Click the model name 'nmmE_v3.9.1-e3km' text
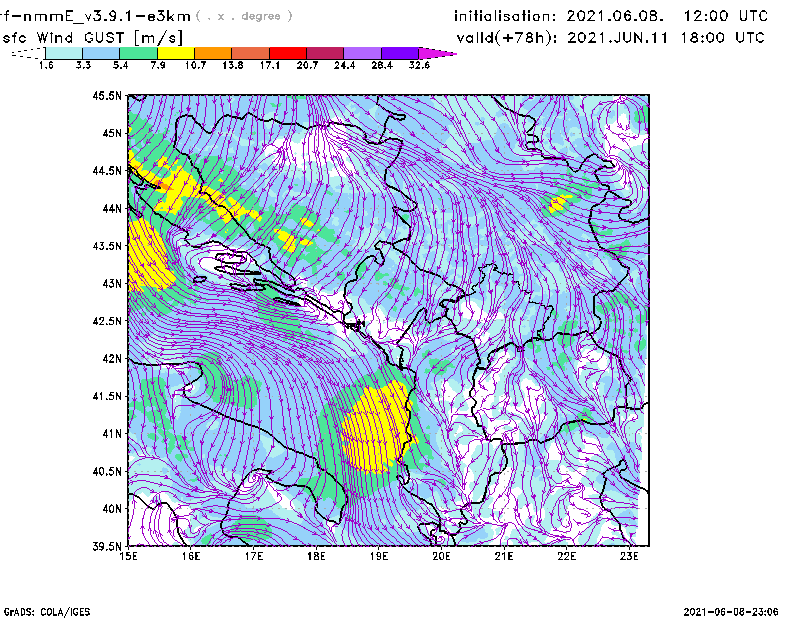Viewport: 800px width, 618px height. pos(106,16)
